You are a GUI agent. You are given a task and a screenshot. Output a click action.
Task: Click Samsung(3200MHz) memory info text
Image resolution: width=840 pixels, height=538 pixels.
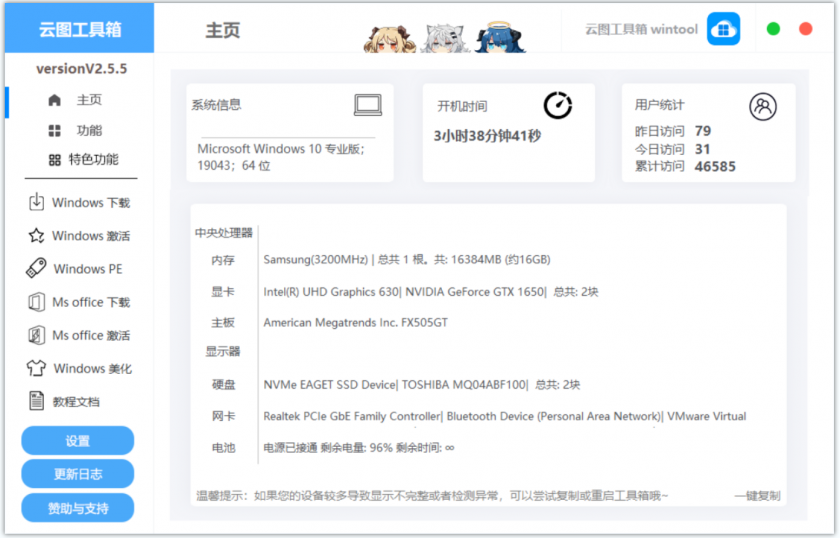pos(407,260)
